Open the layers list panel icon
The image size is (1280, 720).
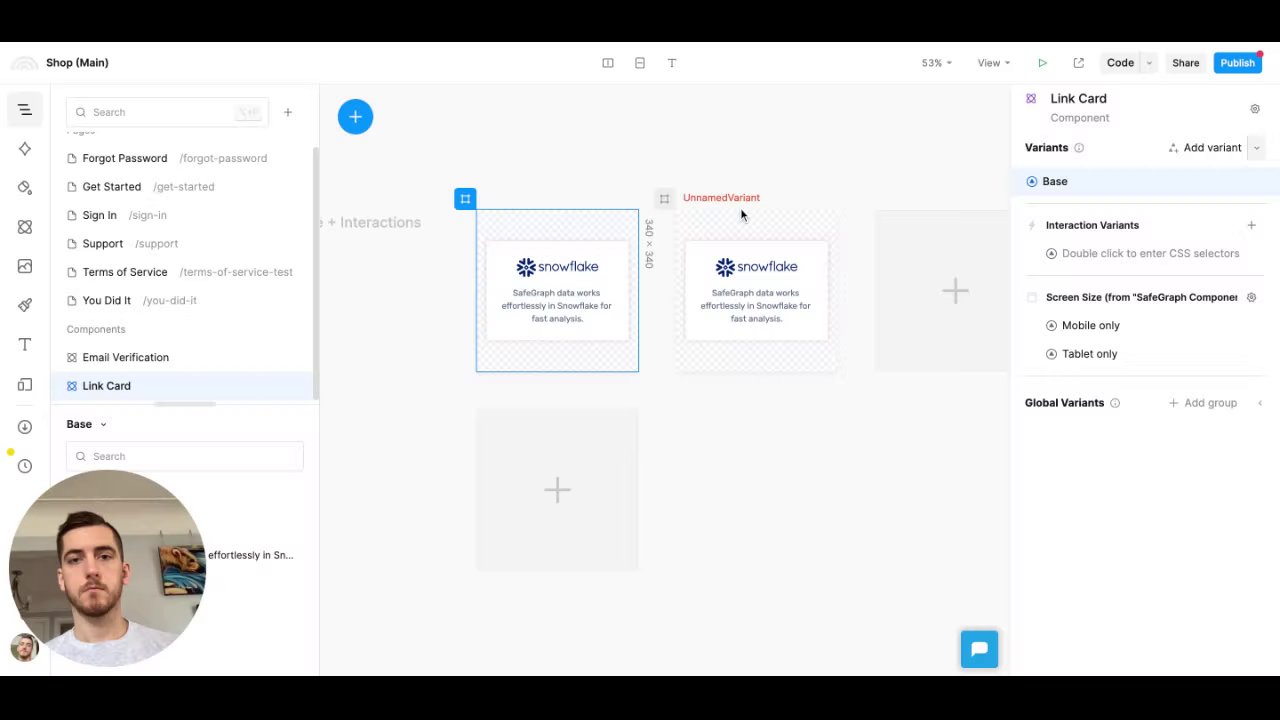pyautogui.click(x=25, y=110)
